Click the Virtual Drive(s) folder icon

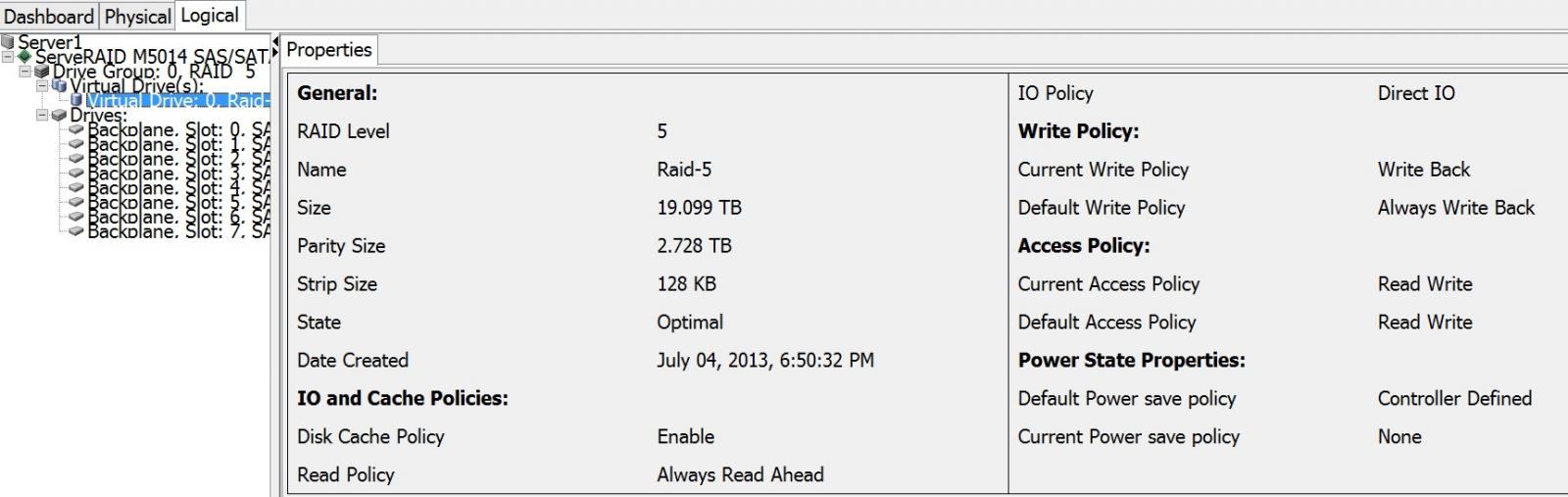(x=59, y=86)
